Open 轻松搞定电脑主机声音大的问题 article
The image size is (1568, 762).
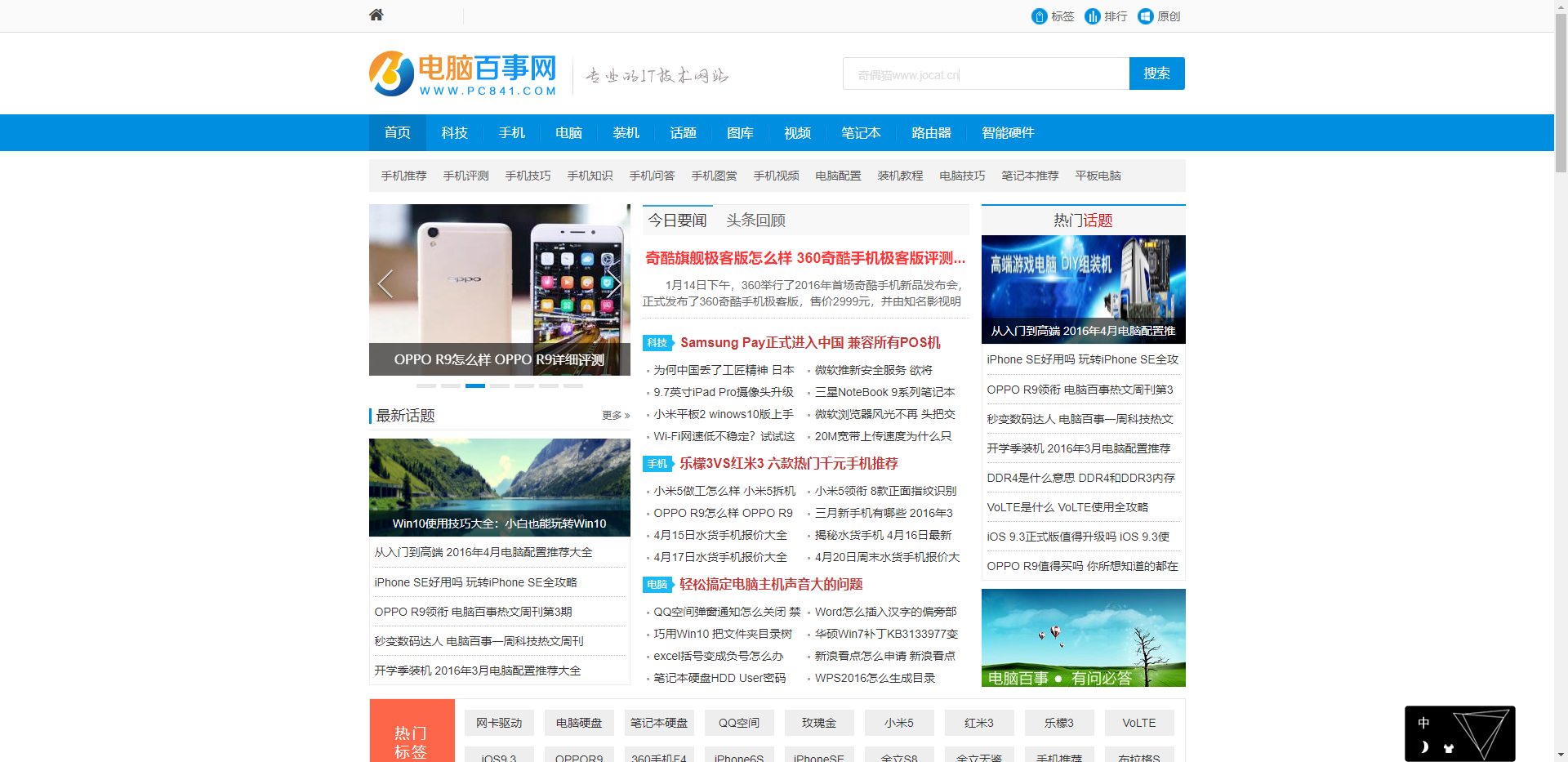tap(771, 585)
